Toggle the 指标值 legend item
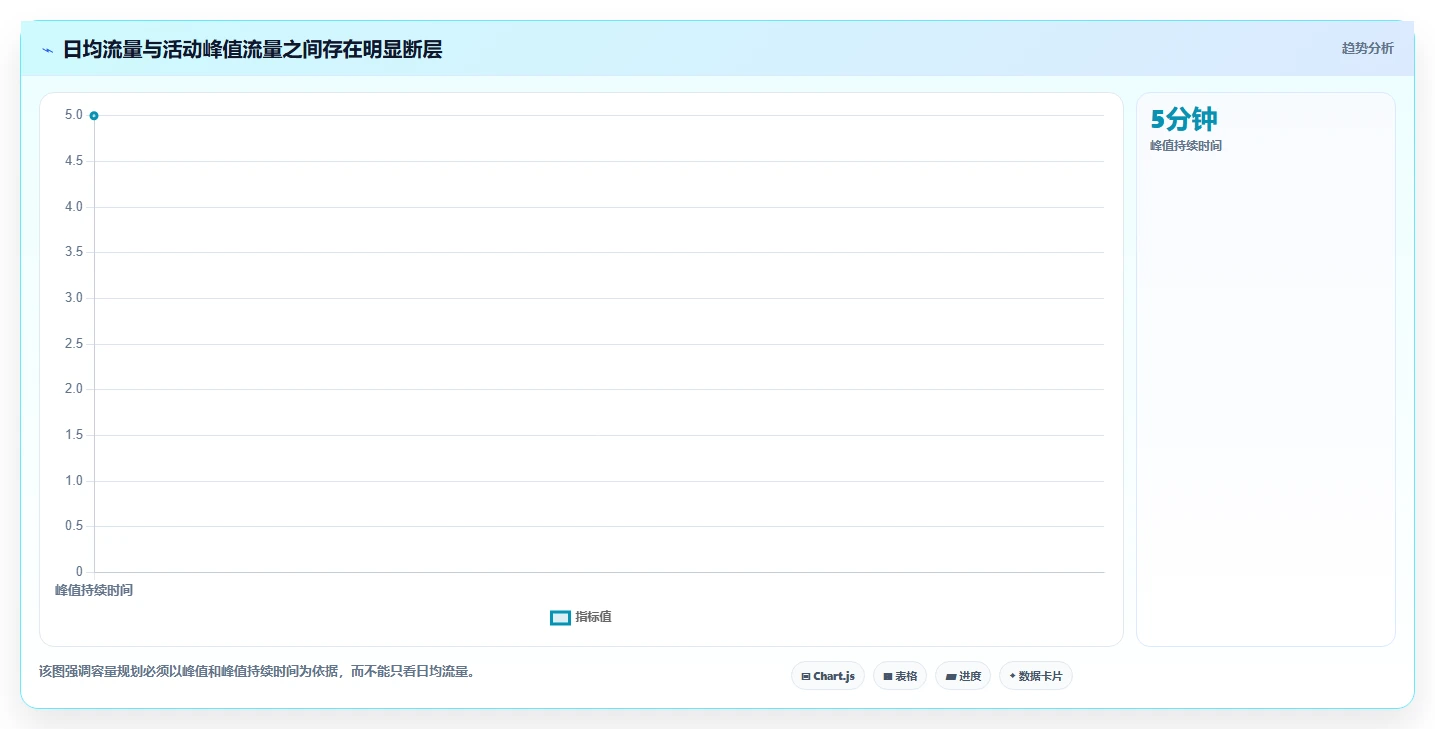 click(581, 617)
